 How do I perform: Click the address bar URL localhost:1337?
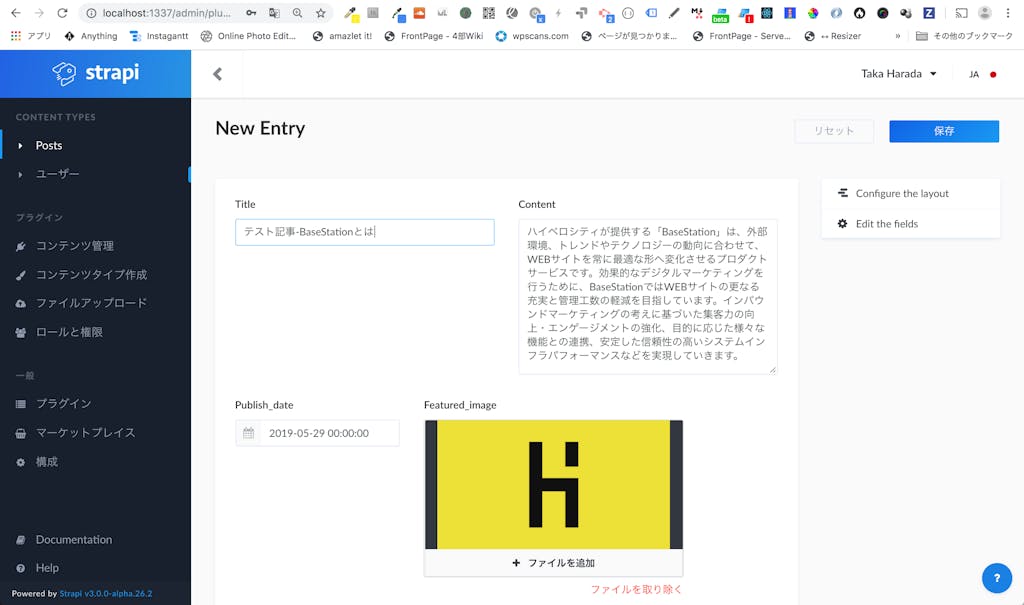[x=166, y=13]
